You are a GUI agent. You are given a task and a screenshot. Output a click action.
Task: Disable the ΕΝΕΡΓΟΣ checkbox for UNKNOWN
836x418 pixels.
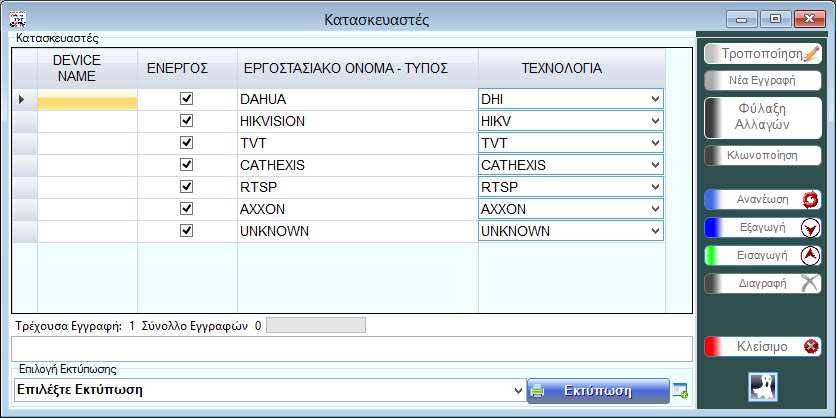coord(186,231)
